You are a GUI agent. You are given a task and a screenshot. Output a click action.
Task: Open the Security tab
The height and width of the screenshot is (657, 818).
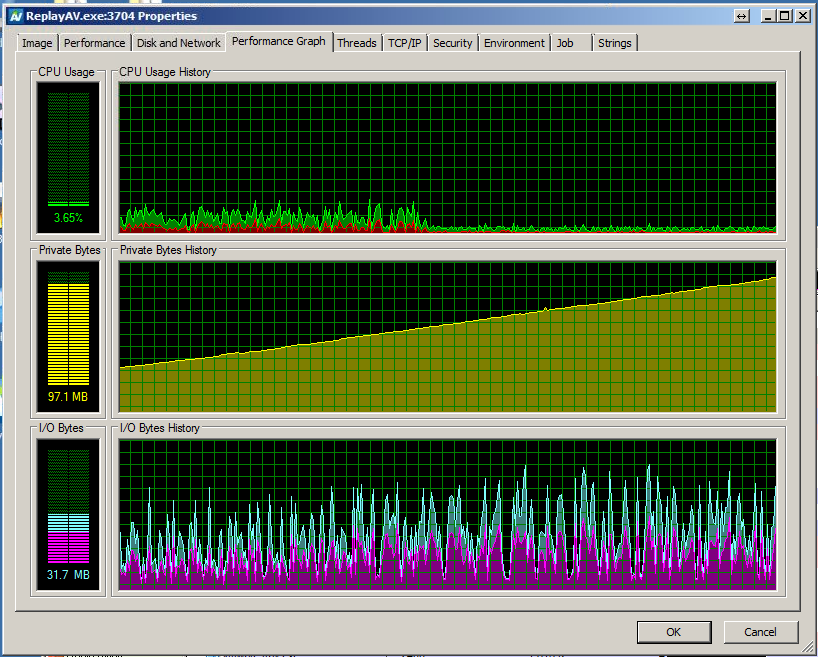[x=452, y=43]
